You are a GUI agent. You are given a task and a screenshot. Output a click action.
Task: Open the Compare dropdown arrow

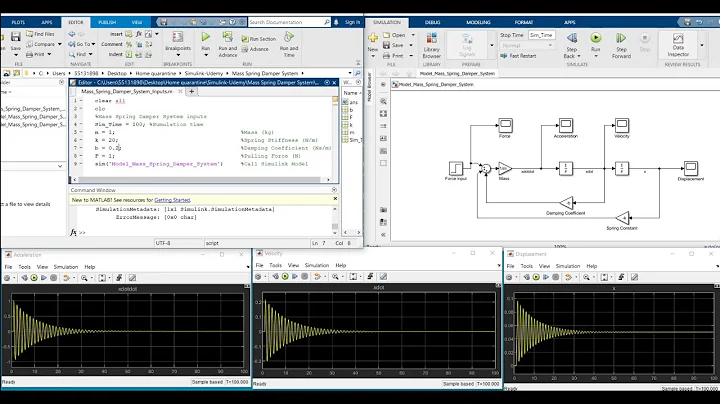(x=60, y=44)
